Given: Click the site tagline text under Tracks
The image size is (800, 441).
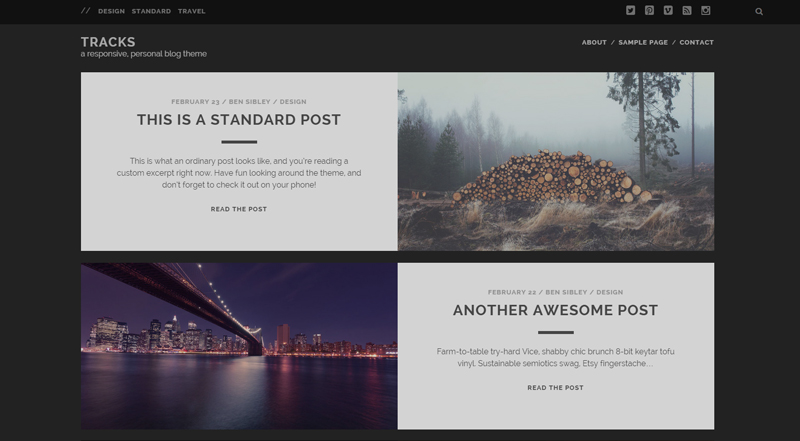Looking at the screenshot, I should [143, 54].
